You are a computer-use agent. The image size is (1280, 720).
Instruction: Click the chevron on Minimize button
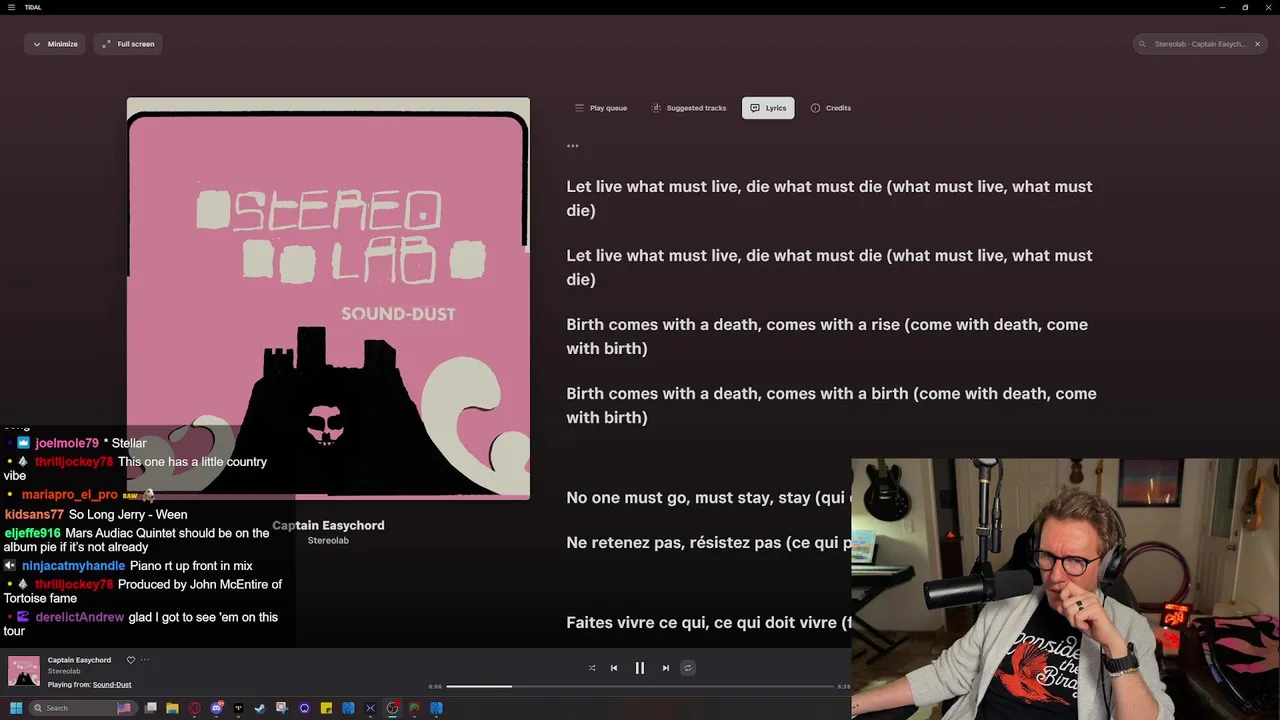(x=37, y=44)
